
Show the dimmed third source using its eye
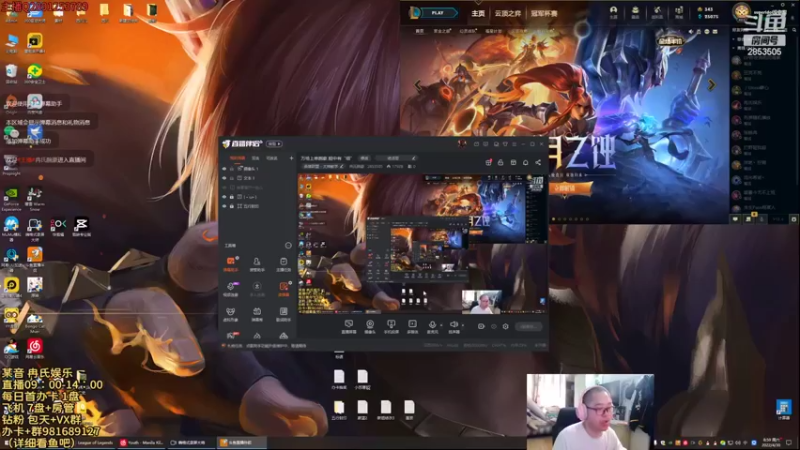click(224, 187)
